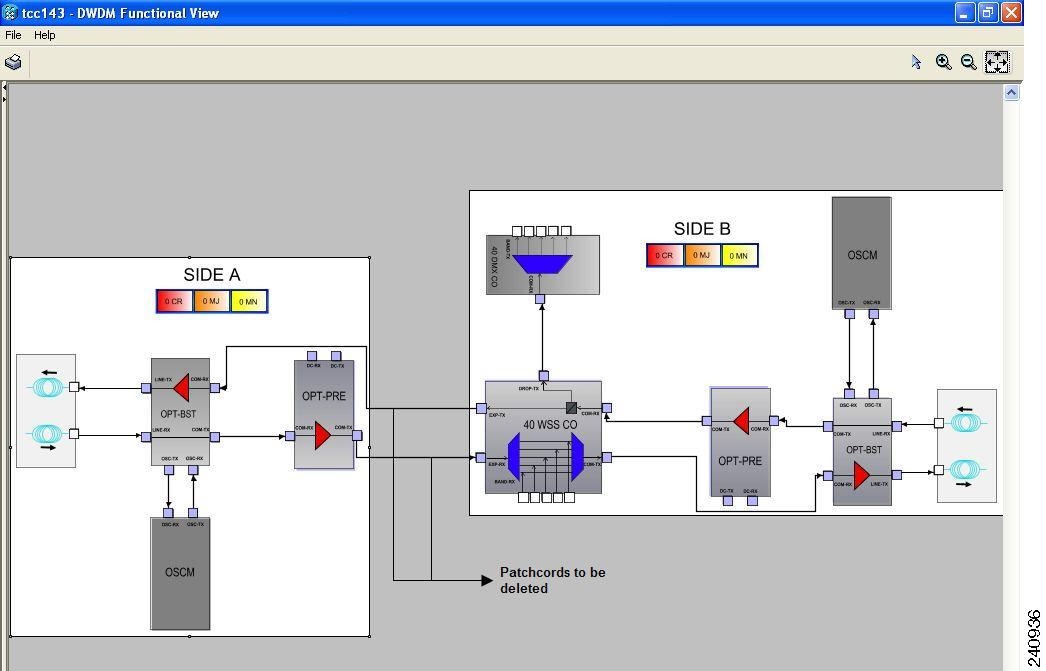Click the scrollbar up arrow
Screen dimensions: 1046x671
[1011, 93]
